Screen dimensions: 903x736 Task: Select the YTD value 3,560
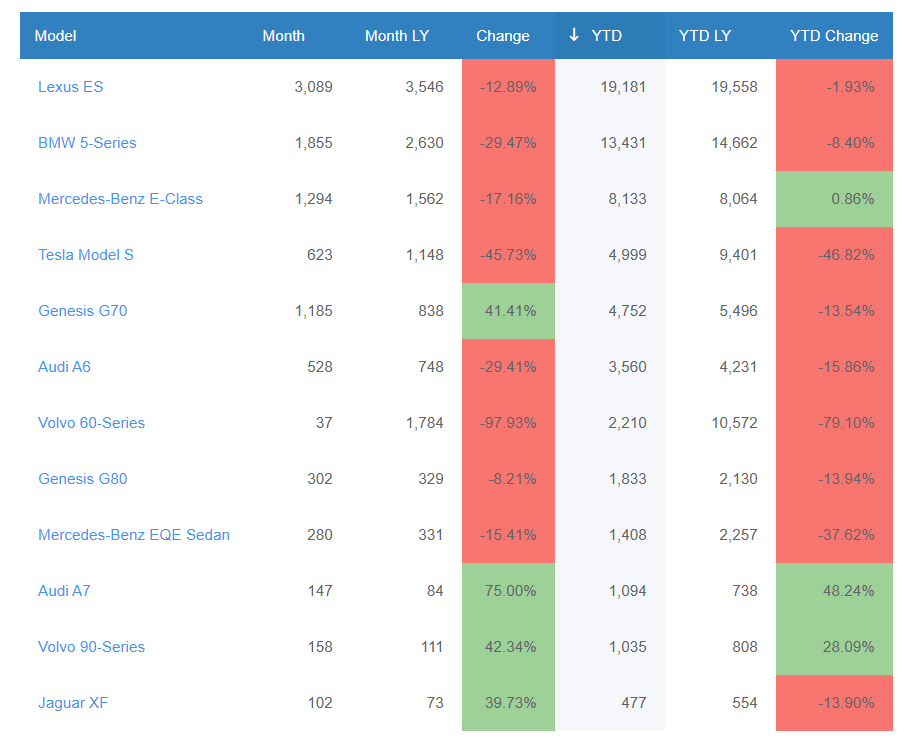tap(627, 367)
